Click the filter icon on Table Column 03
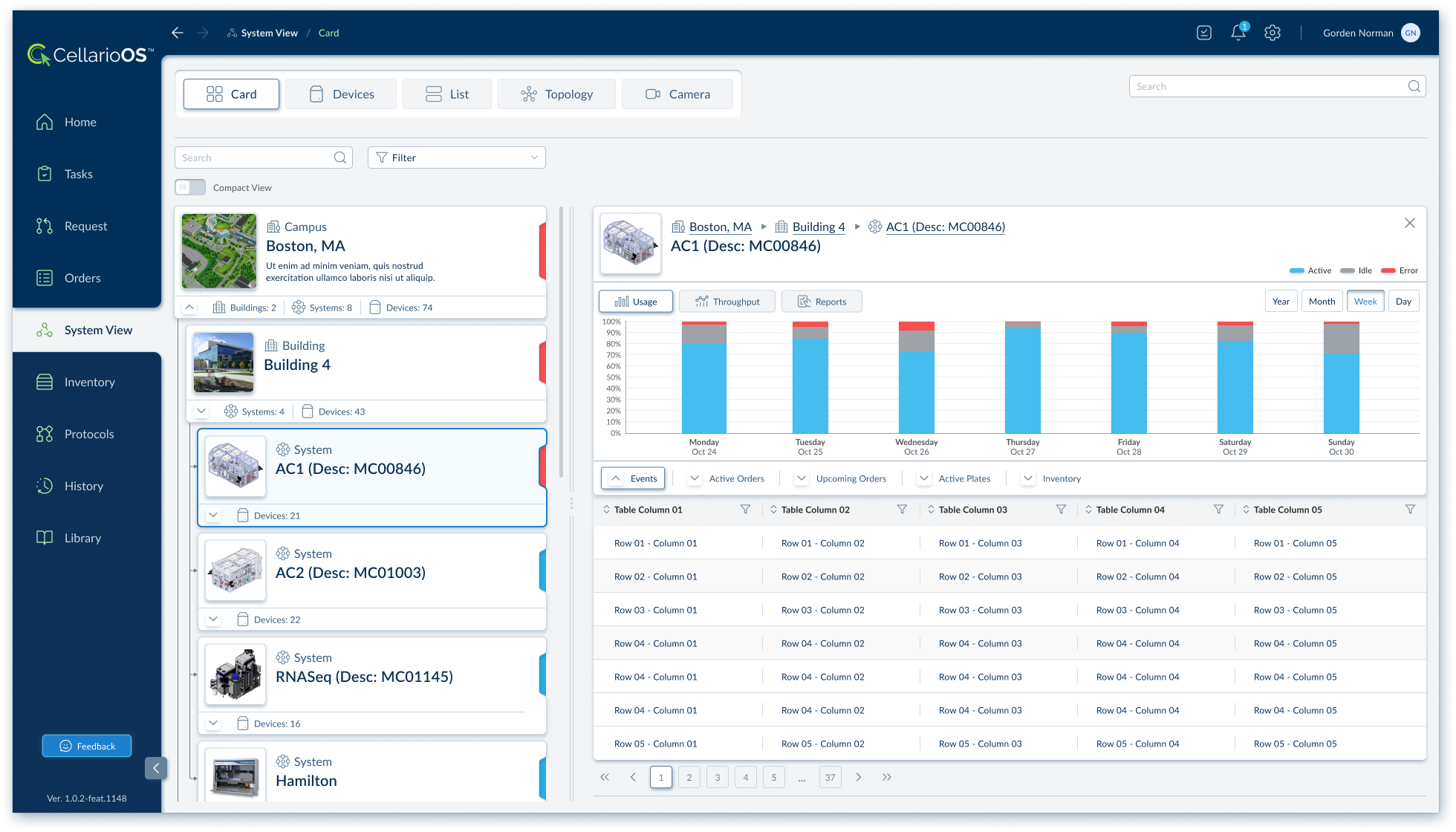 pos(1061,510)
